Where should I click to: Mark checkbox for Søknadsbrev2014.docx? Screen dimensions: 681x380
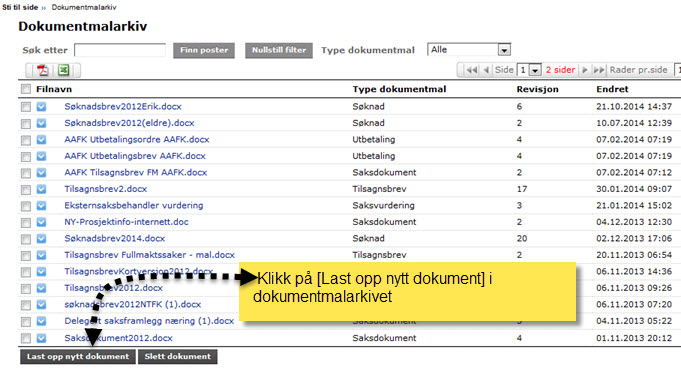tap(26, 239)
